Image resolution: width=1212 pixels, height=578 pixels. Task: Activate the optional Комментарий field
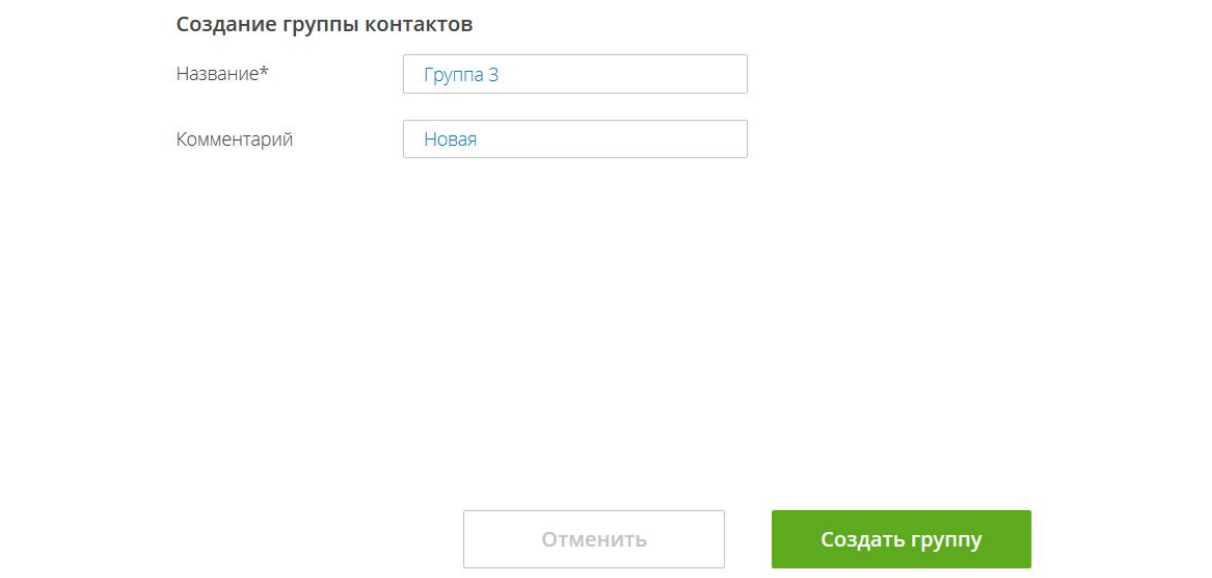point(575,139)
